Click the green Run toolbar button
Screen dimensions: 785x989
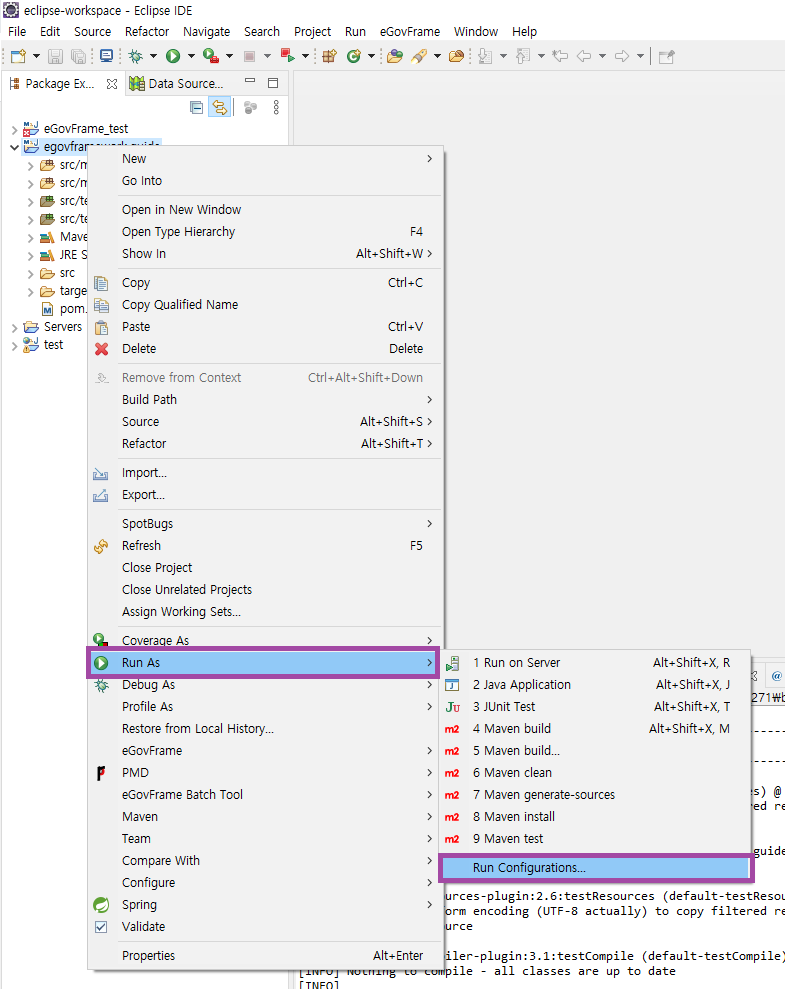pyautogui.click(x=173, y=56)
